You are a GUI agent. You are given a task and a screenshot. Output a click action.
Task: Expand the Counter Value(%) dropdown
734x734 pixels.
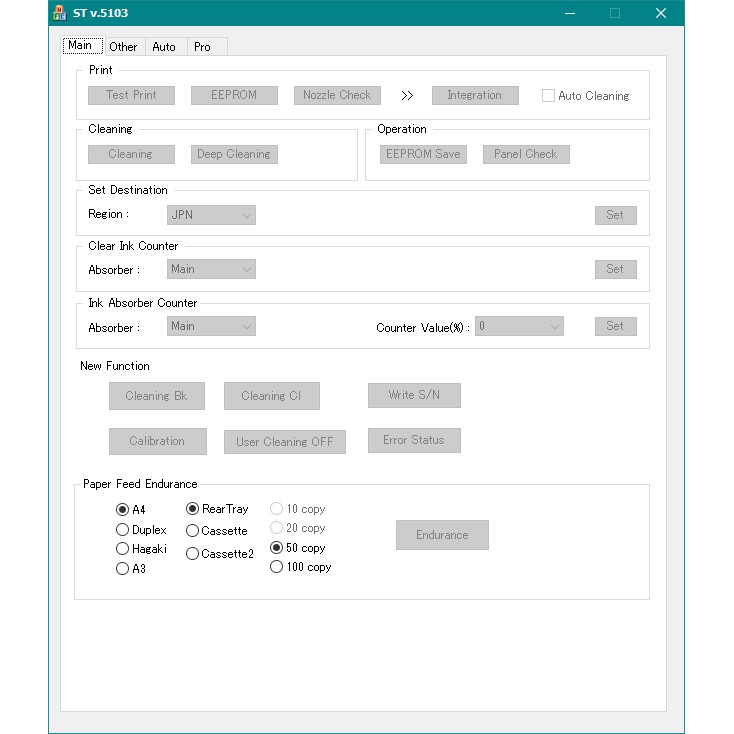pos(519,326)
